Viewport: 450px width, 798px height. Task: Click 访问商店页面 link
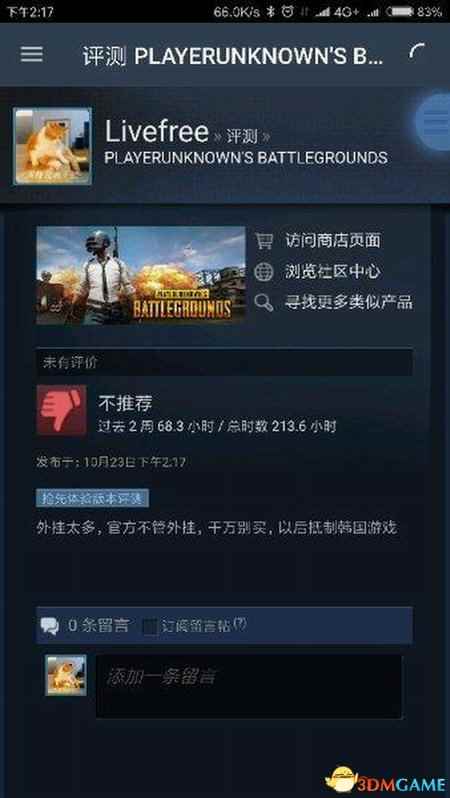[x=333, y=241]
